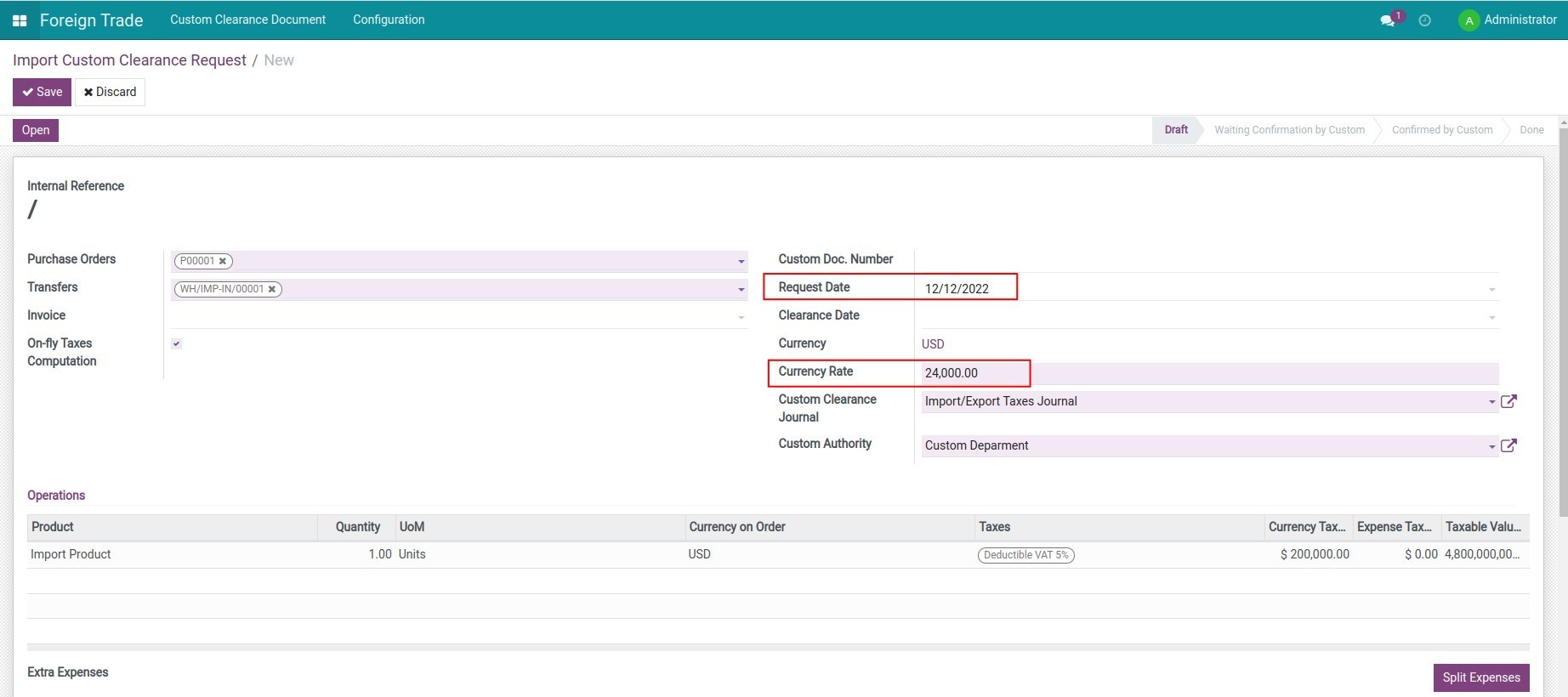Open the Custom Clearance Document menu
1568x697 pixels.
pos(247,20)
